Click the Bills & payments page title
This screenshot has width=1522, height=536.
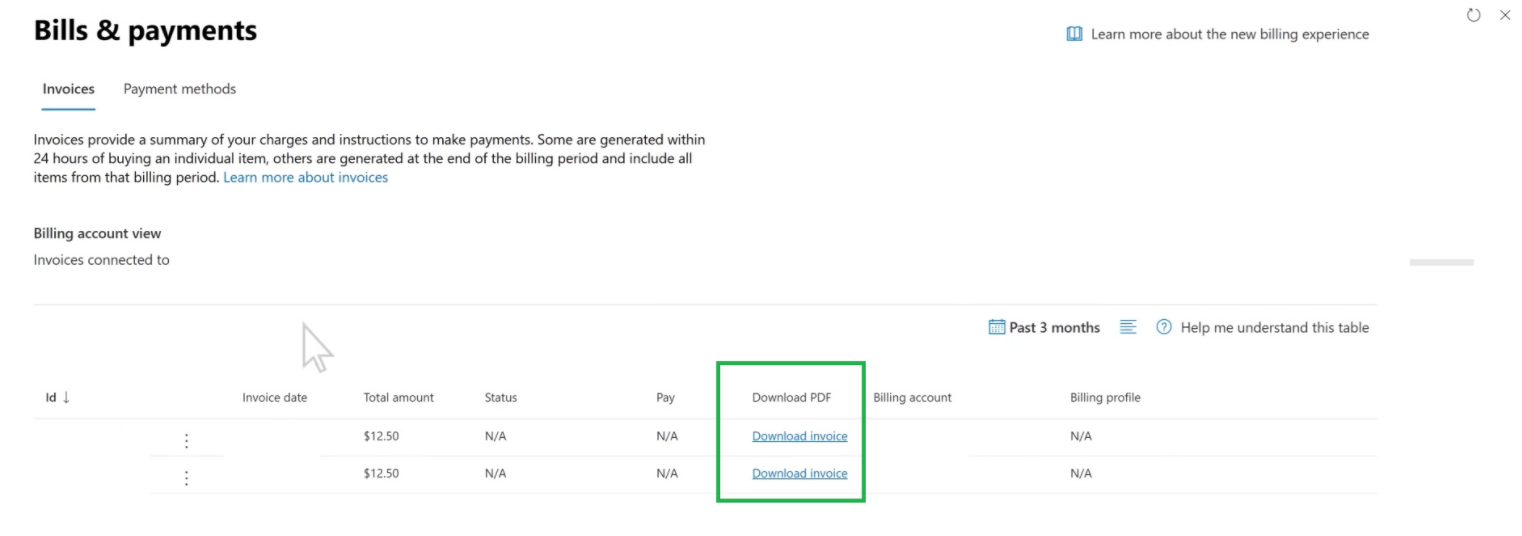(x=145, y=31)
